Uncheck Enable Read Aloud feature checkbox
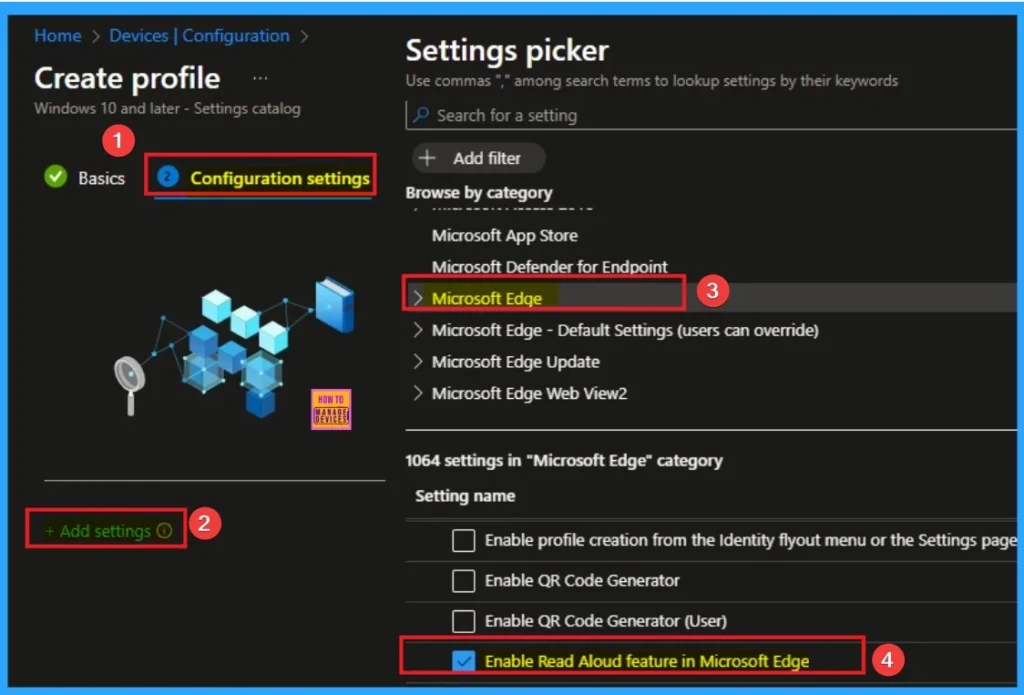This screenshot has width=1024, height=695. tap(464, 661)
